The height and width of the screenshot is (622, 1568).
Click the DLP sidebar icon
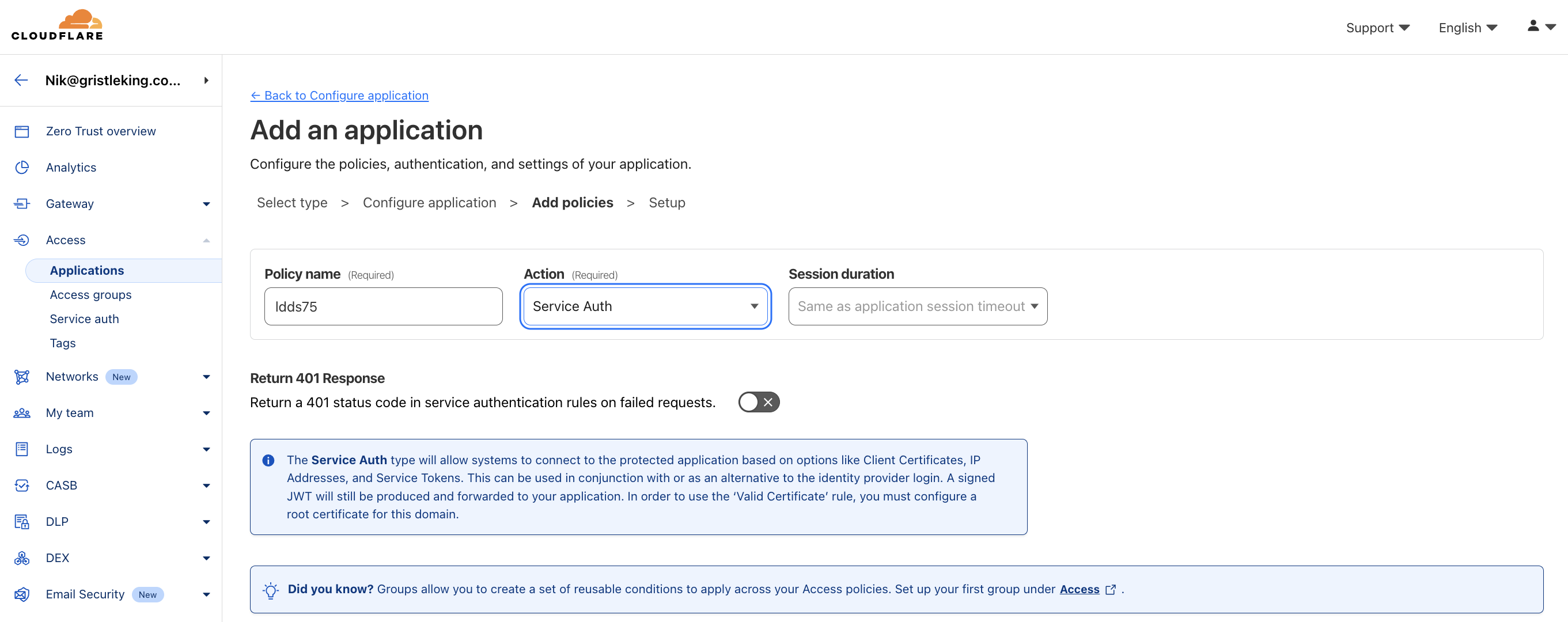(x=22, y=522)
